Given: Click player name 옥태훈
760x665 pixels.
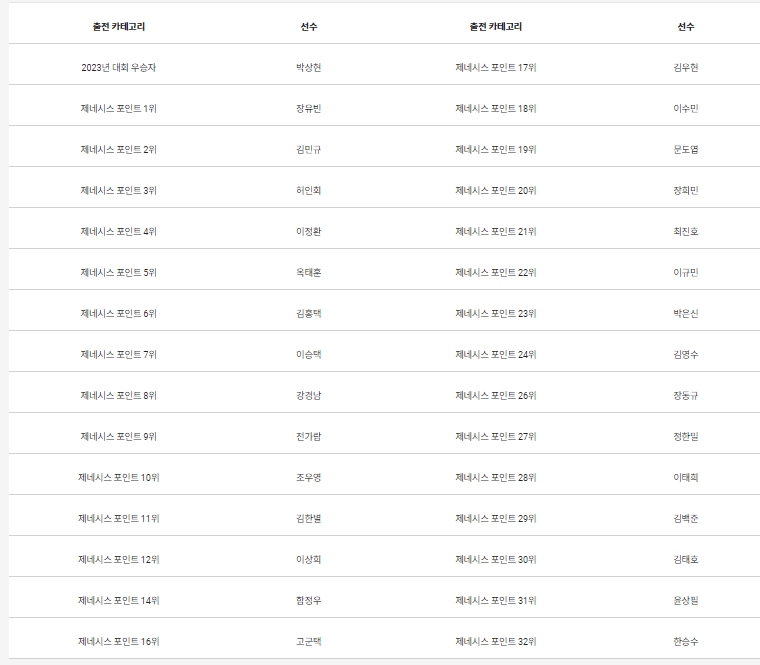Looking at the screenshot, I should point(309,272).
